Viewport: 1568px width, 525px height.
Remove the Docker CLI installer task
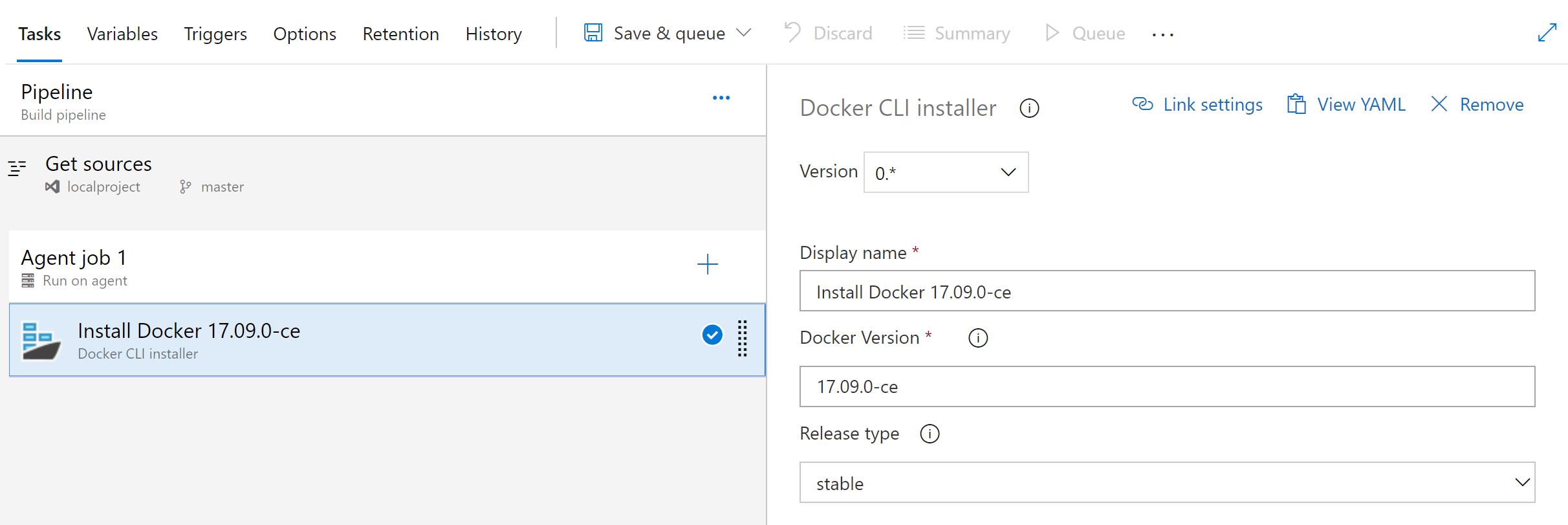tap(1477, 105)
